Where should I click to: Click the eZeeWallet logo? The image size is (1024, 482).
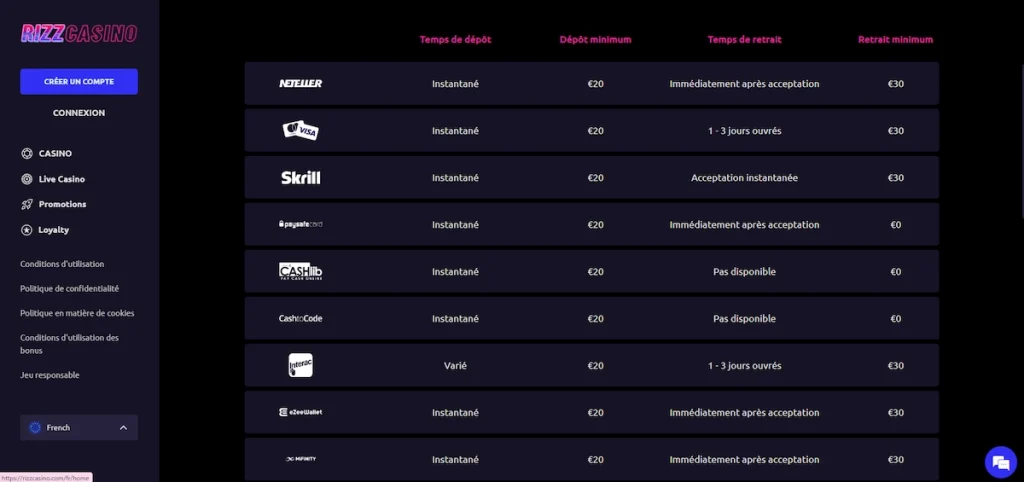(300, 412)
